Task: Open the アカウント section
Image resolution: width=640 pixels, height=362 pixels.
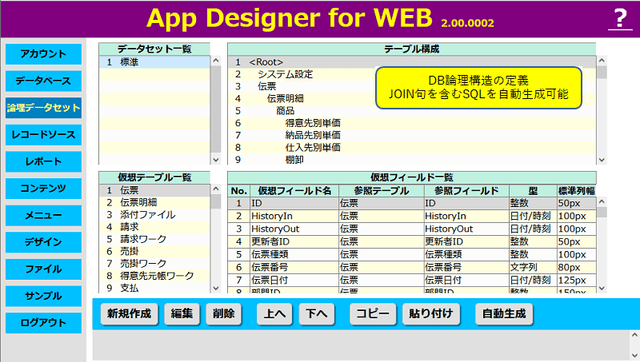Action: [43, 54]
